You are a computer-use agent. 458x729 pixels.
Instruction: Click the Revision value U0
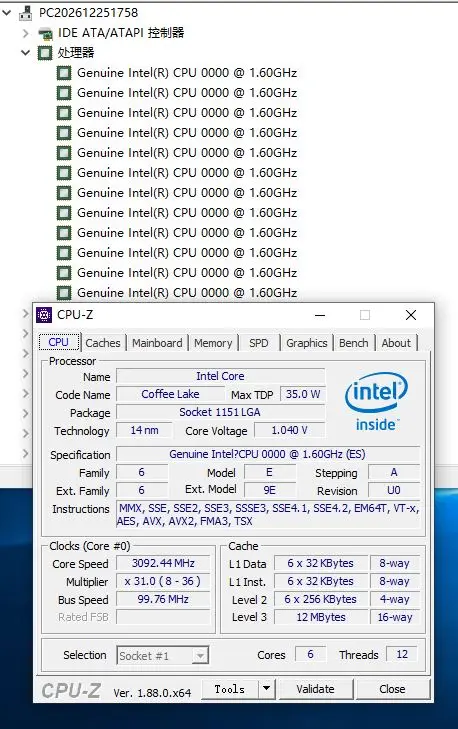point(394,490)
